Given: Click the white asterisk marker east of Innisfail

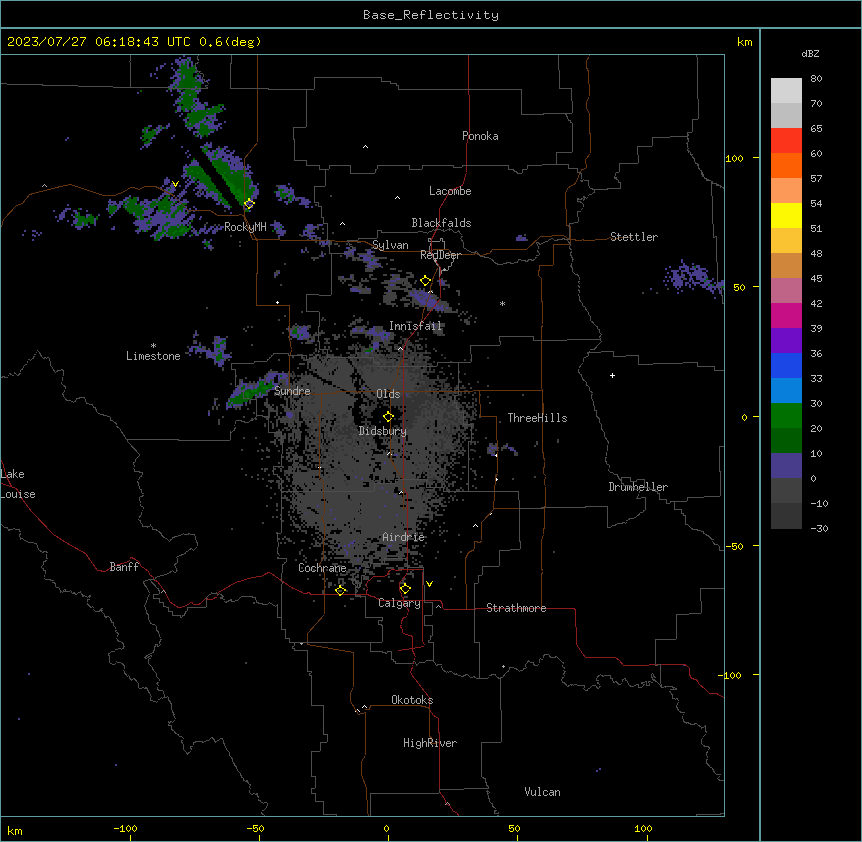Looking at the screenshot, I should point(502,303).
